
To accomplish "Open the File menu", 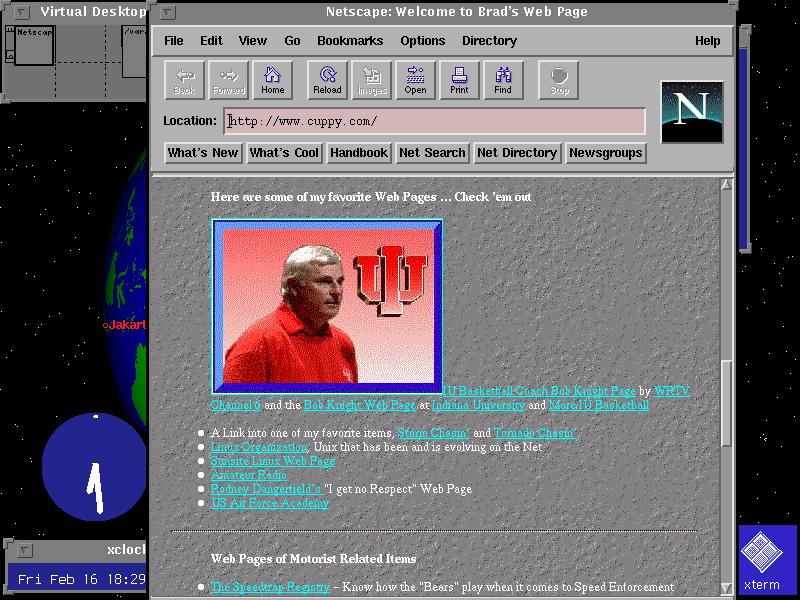I will [x=173, y=41].
